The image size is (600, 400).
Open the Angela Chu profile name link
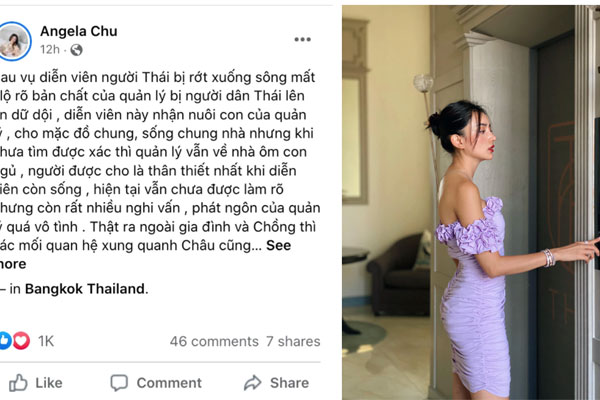coord(79,31)
